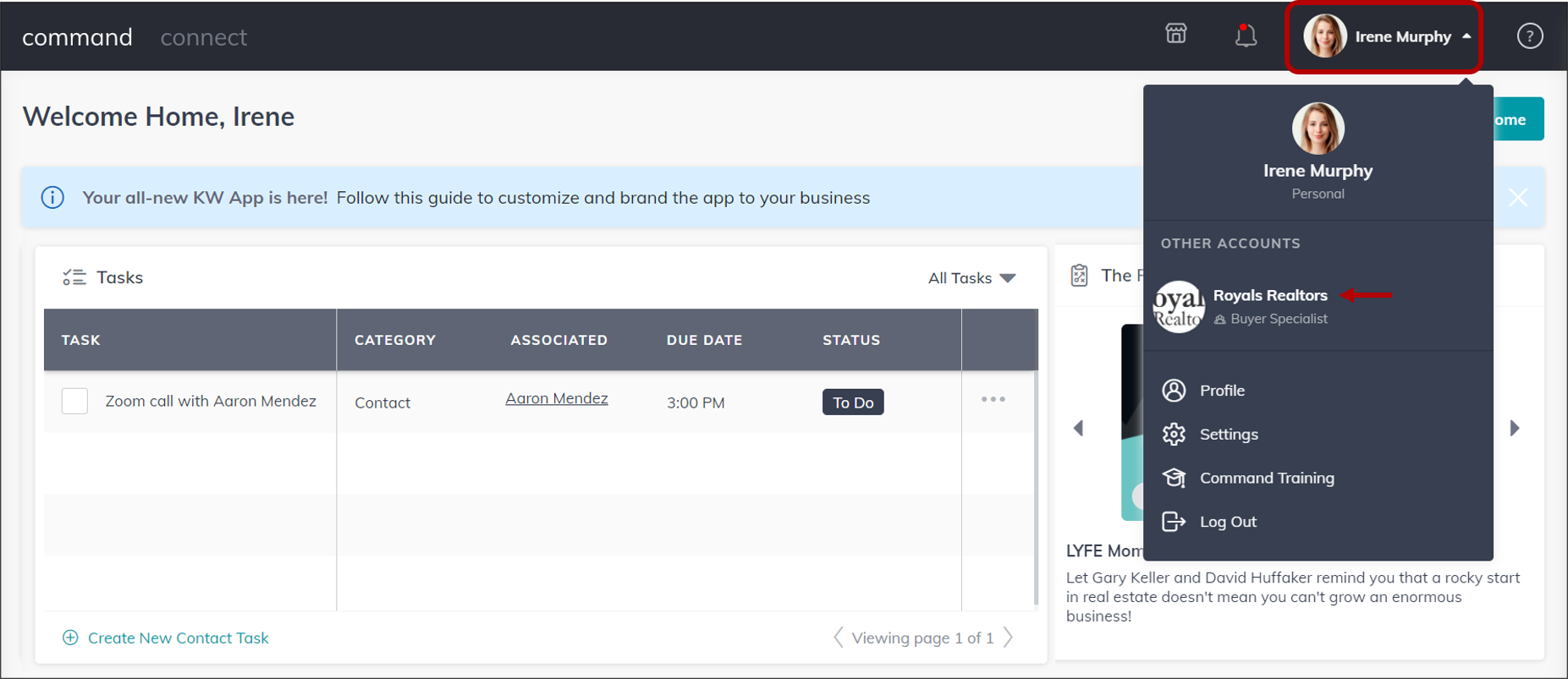
Task: Select Settings from account menu
Action: point(1229,434)
